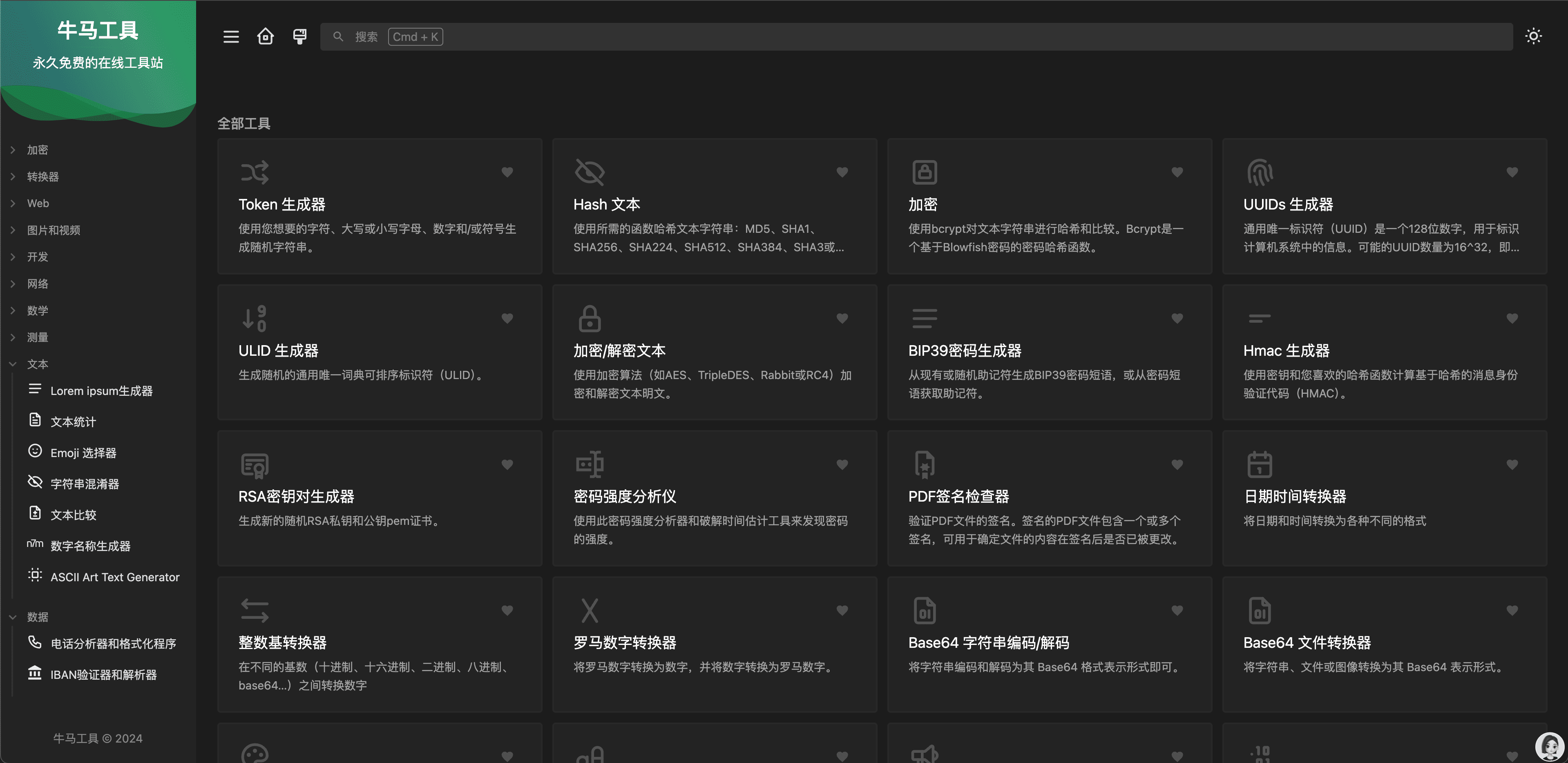1568x763 pixels.
Task: Favorite the RSA密钥对生成器 tool with its heart
Action: (x=507, y=464)
